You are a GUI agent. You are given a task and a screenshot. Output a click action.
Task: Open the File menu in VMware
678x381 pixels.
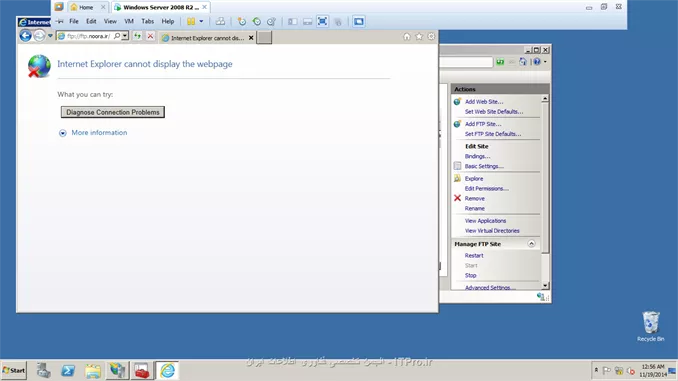74,21
